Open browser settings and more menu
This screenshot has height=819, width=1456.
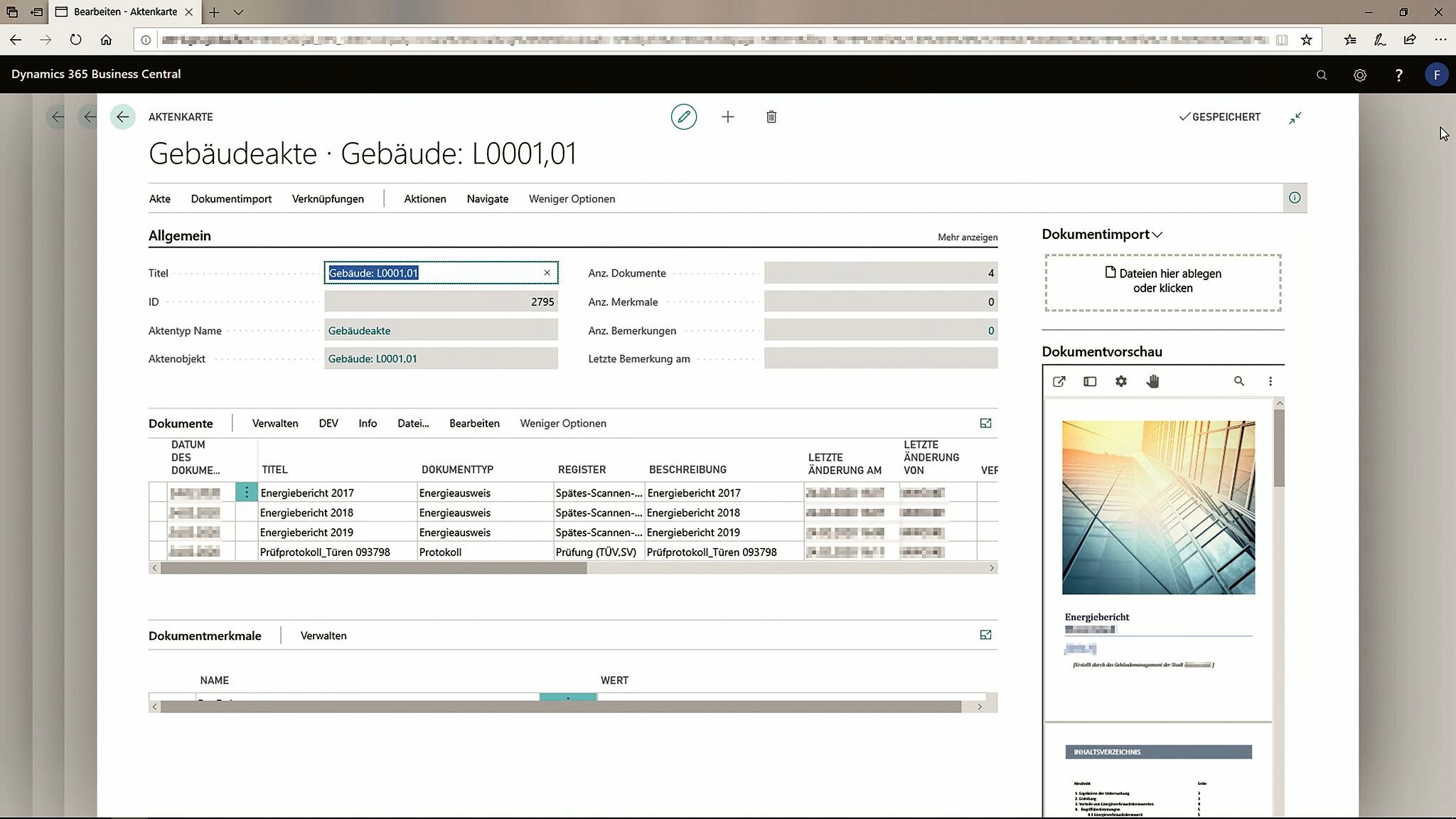point(1440,40)
